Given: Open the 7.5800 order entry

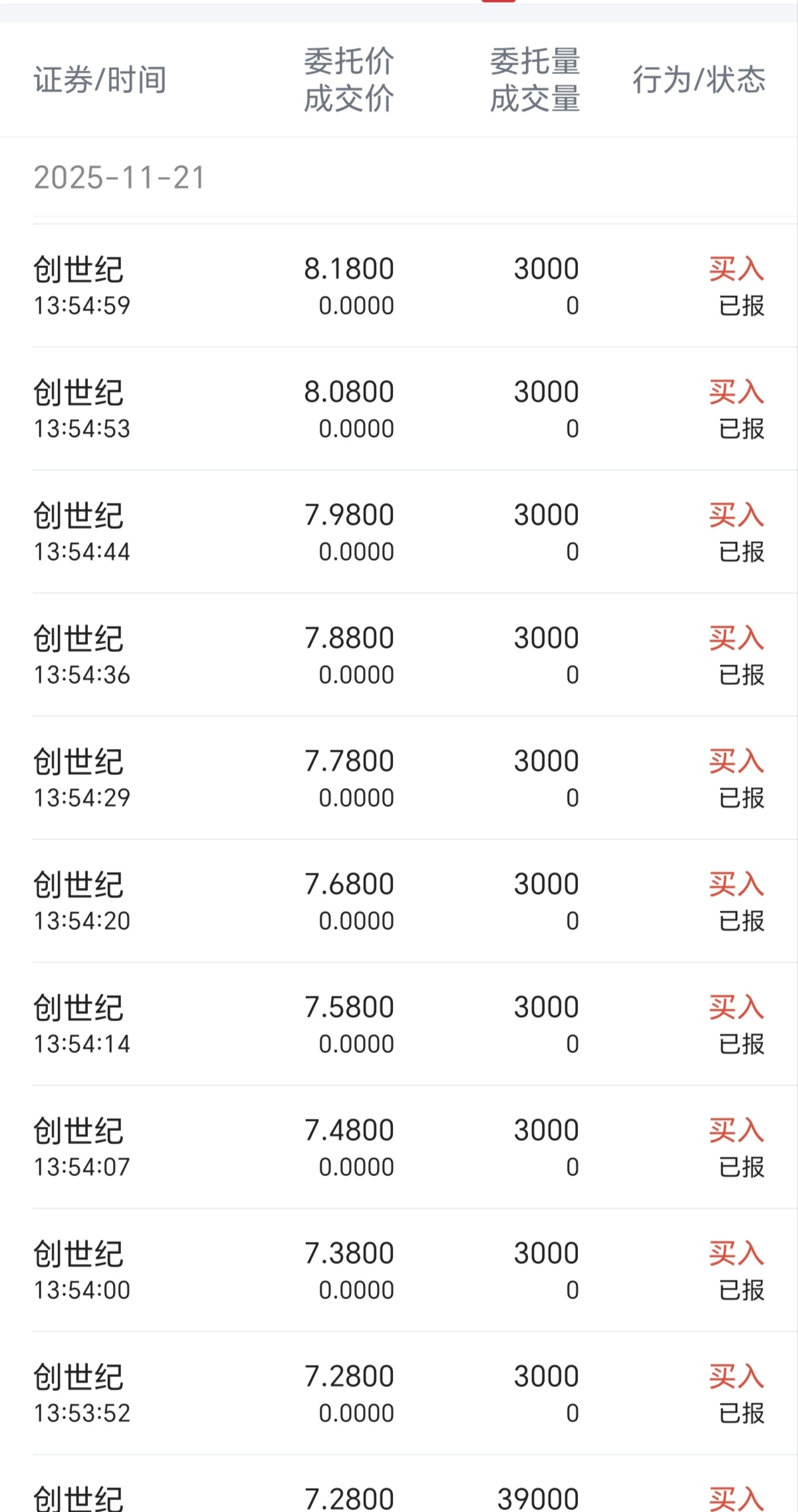Looking at the screenshot, I should [399, 1024].
